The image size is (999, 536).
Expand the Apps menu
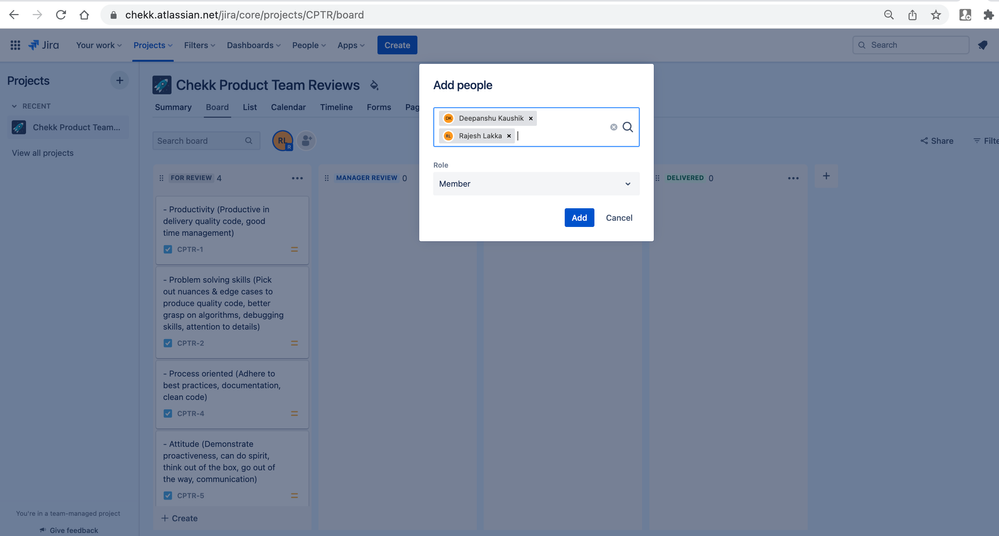point(351,45)
